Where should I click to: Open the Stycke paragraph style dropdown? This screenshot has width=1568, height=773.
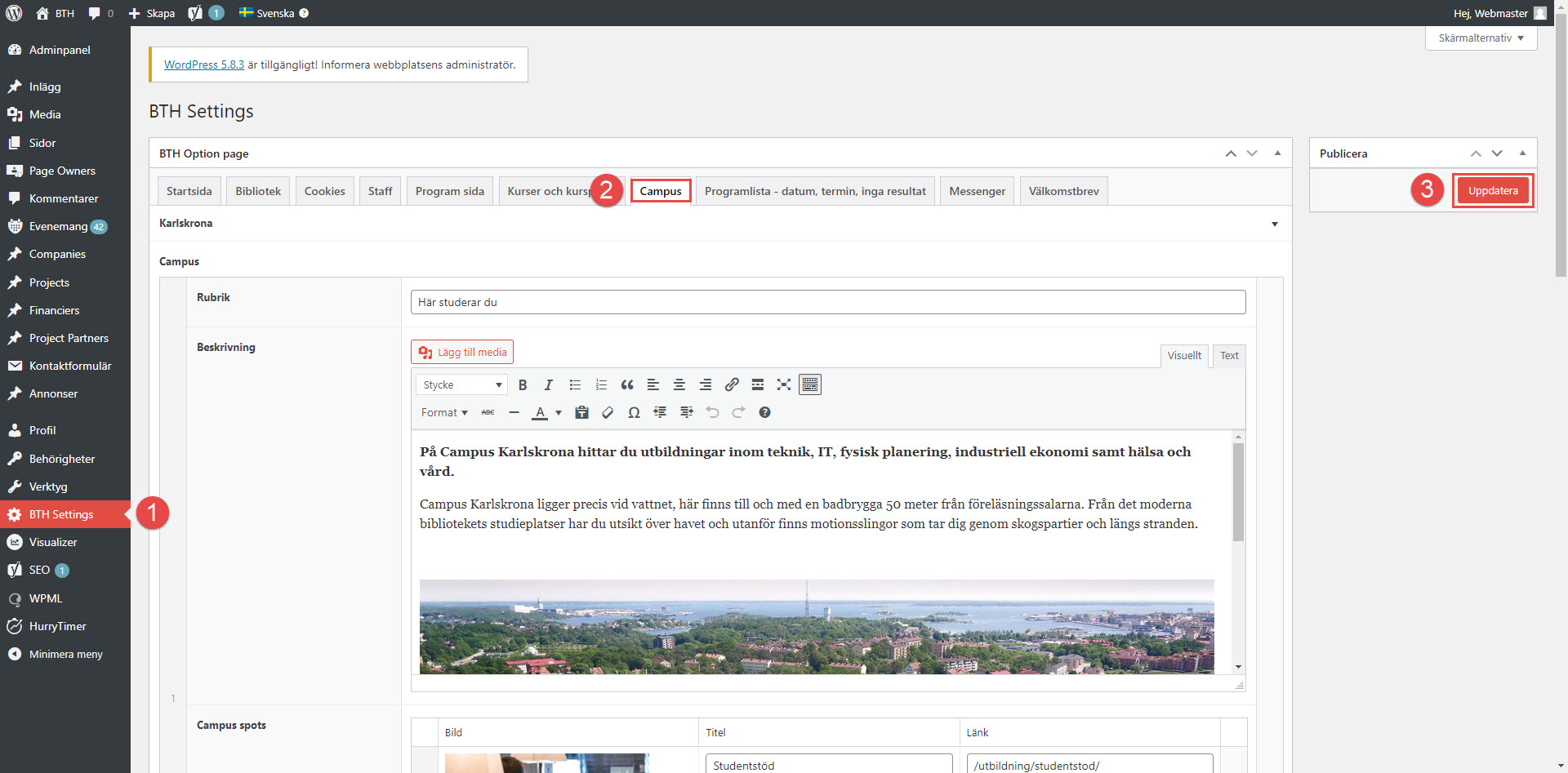(461, 384)
